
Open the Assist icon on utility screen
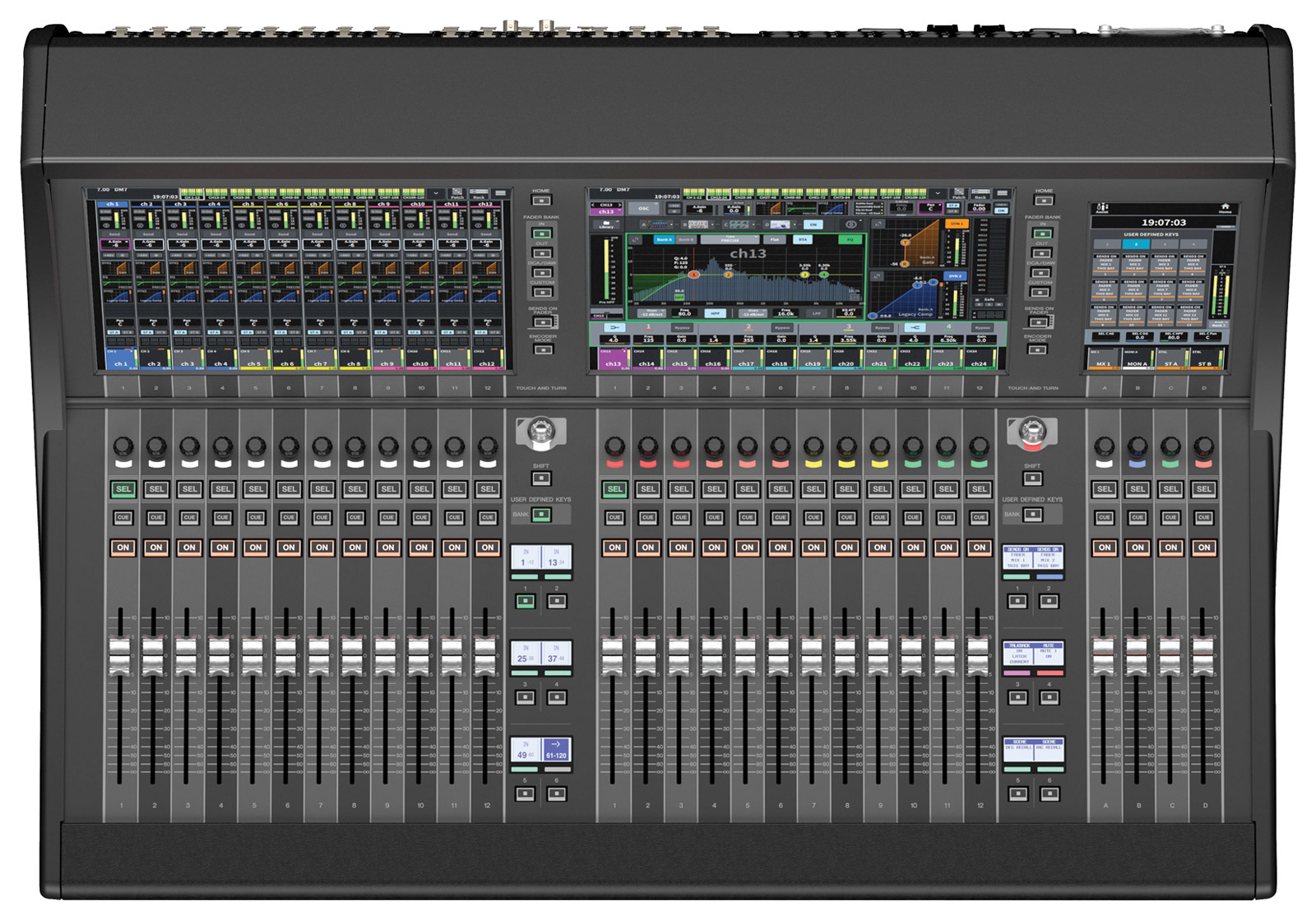point(1101,209)
